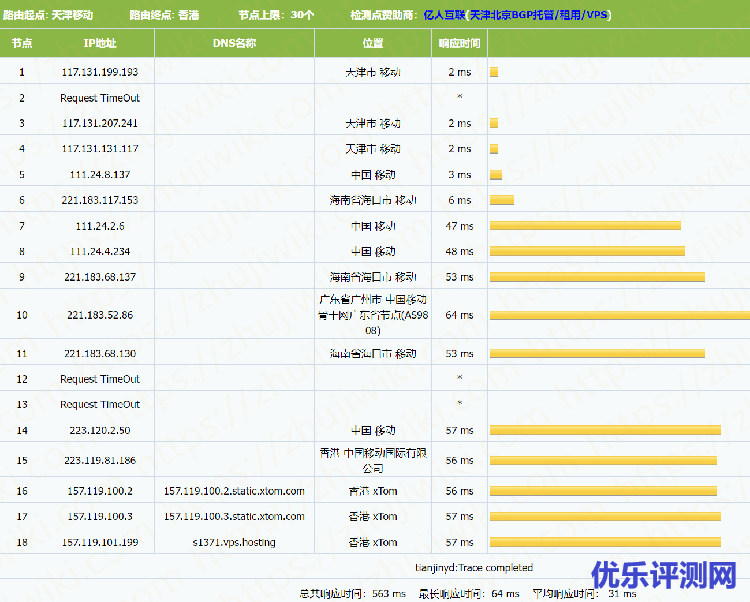
Task: Select the DNS名称 column header
Action: coord(234,44)
